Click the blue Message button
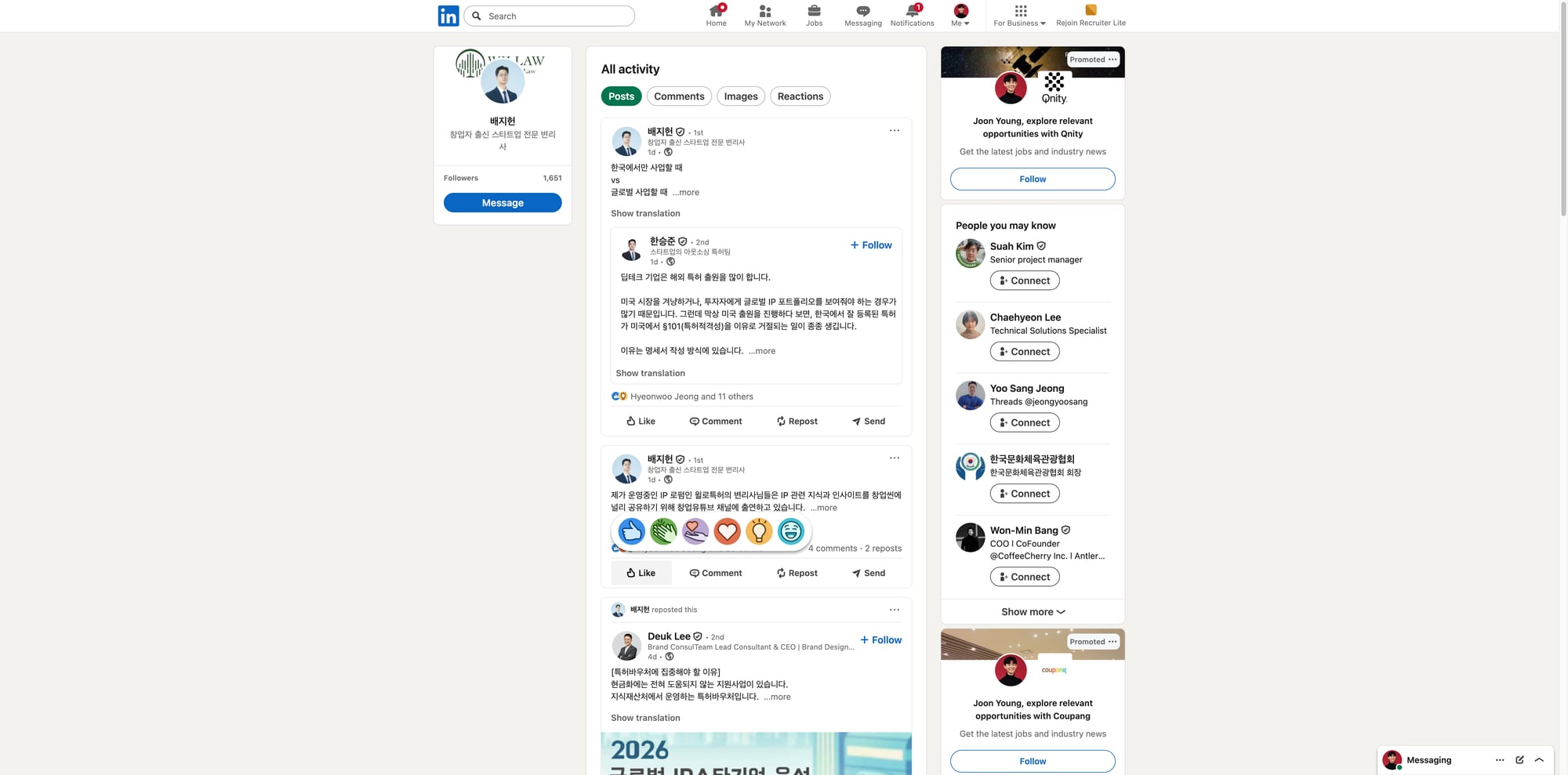This screenshot has height=775, width=1568. [x=503, y=203]
